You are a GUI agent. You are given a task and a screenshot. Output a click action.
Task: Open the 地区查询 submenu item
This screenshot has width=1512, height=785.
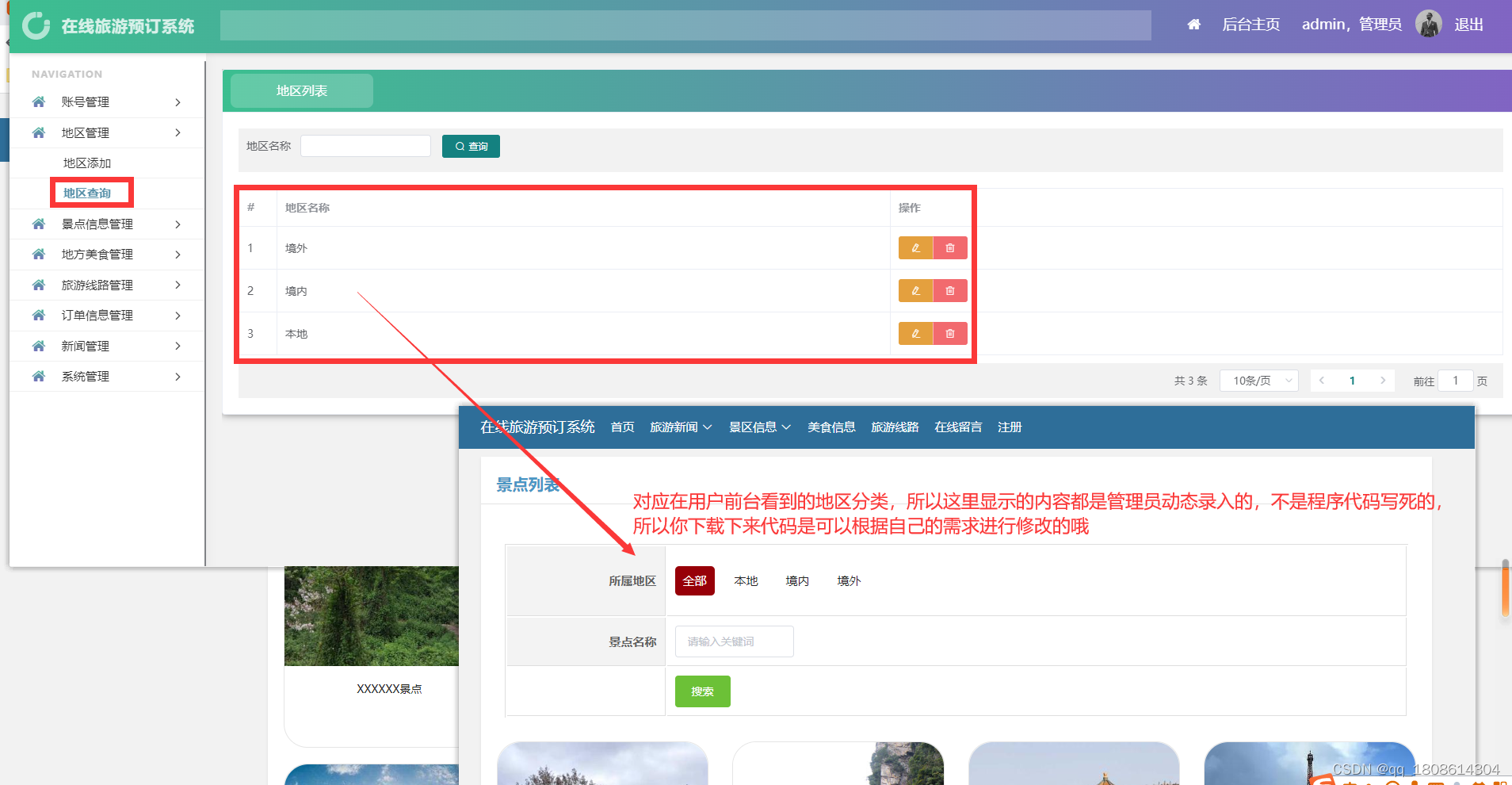[87, 193]
